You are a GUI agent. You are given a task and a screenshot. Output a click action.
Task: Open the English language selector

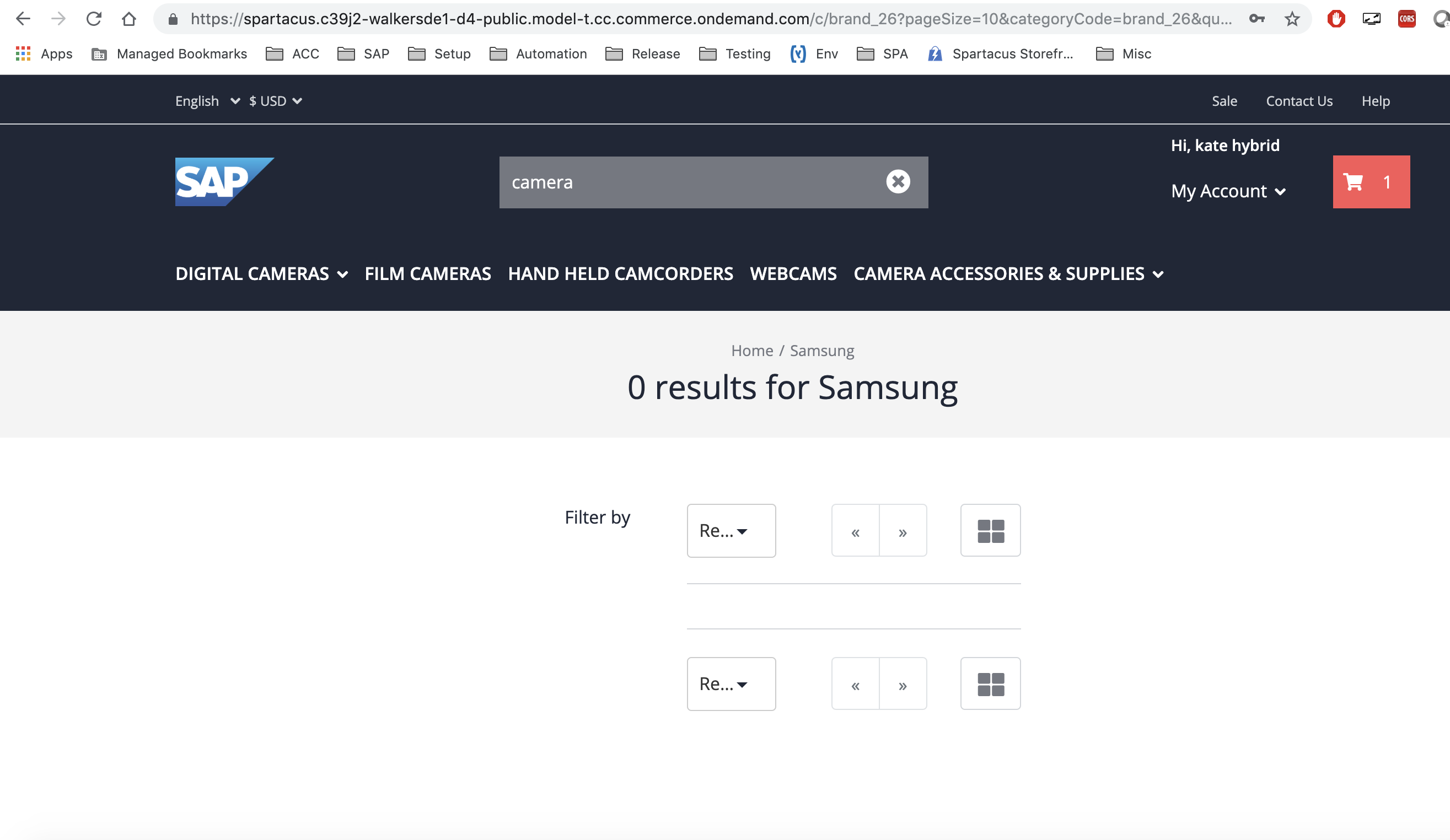pos(208,101)
